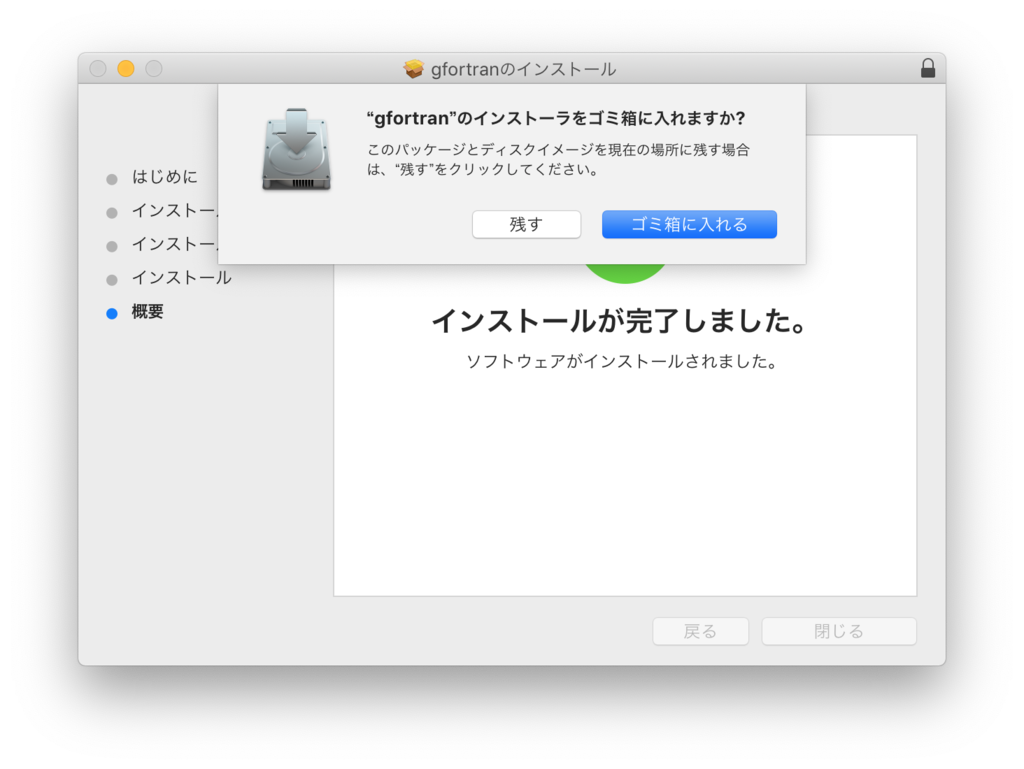The image size is (1024, 769).
Task: Click the gray bullet beside はじめに
Action: point(112,179)
